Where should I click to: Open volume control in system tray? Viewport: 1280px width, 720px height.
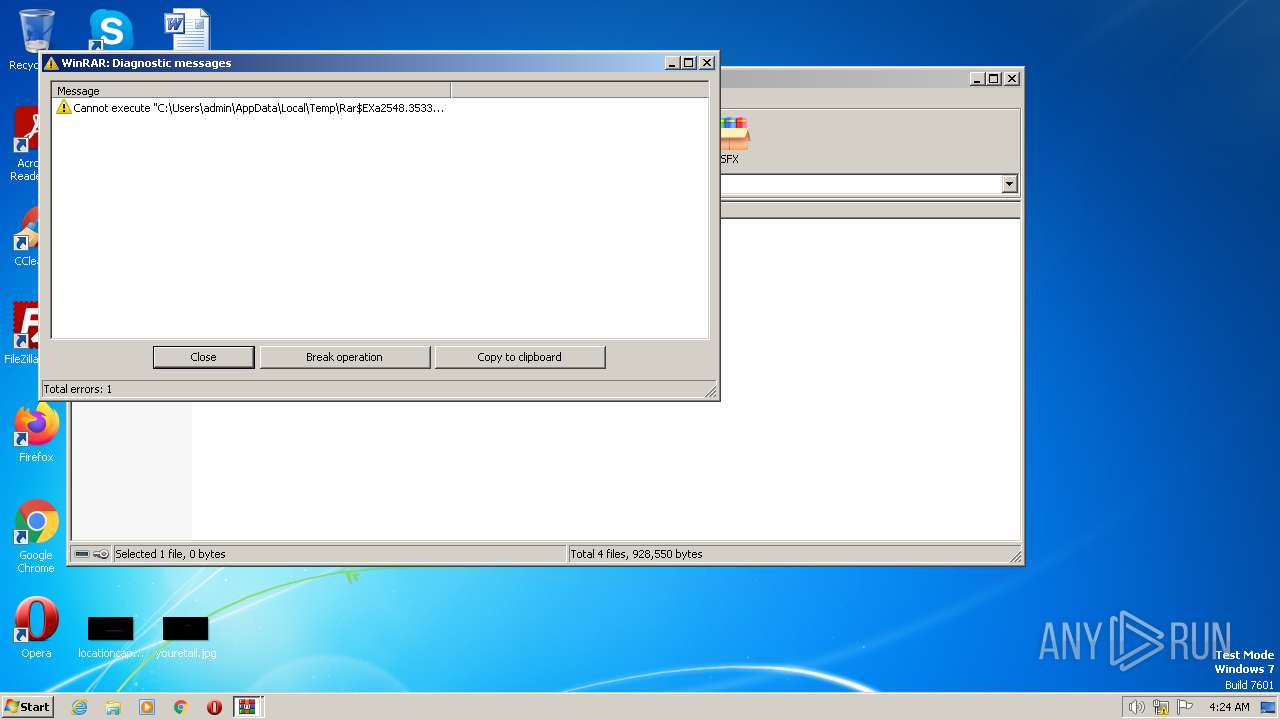pos(1136,707)
